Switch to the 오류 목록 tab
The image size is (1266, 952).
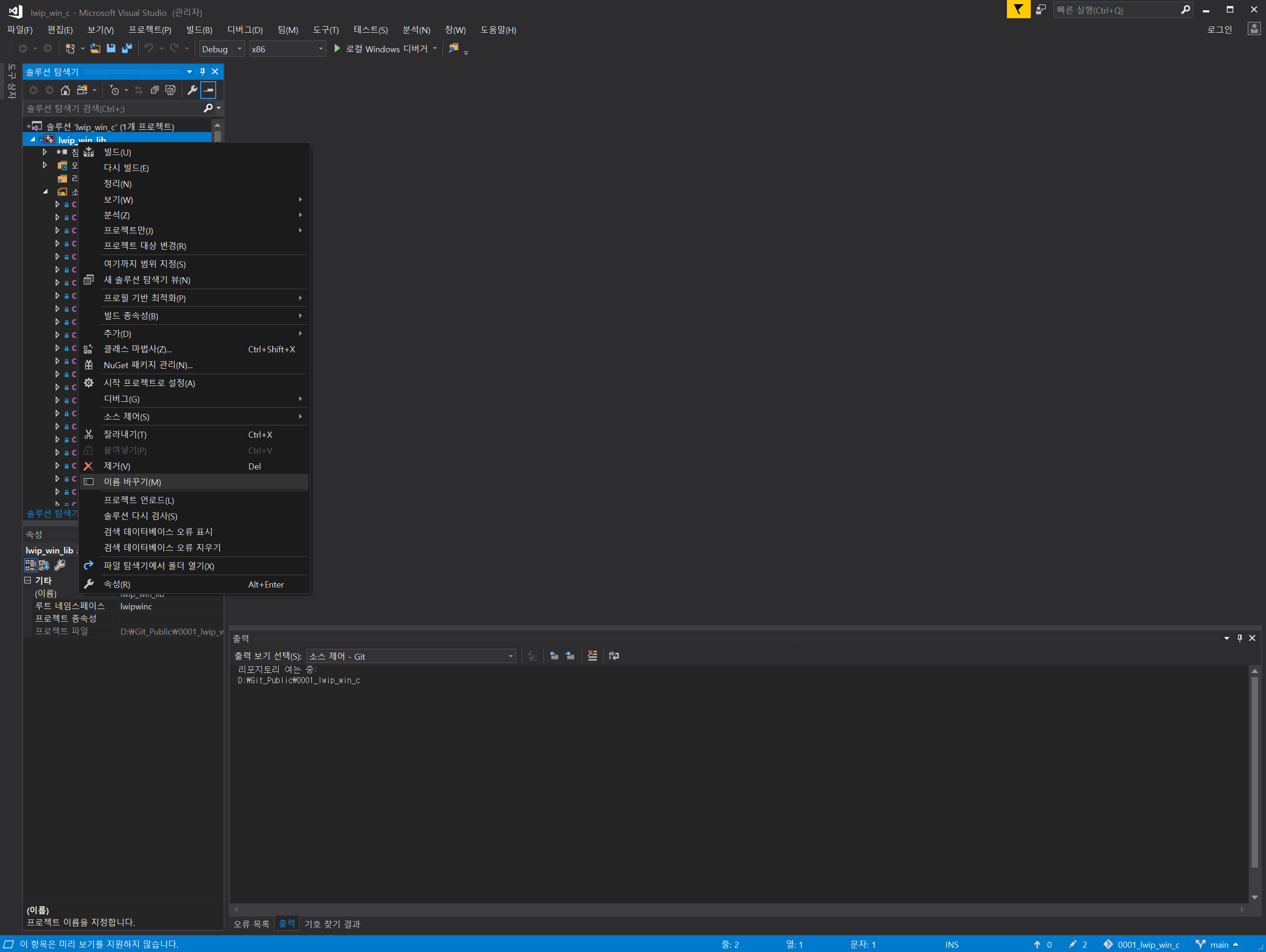(251, 924)
